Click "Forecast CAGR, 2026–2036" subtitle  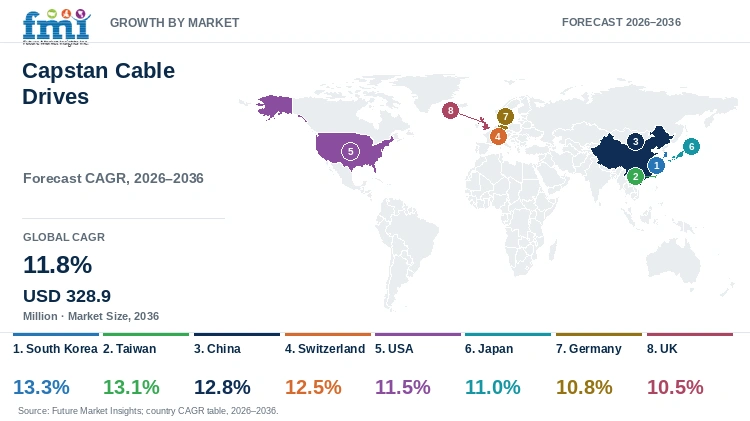point(113,178)
